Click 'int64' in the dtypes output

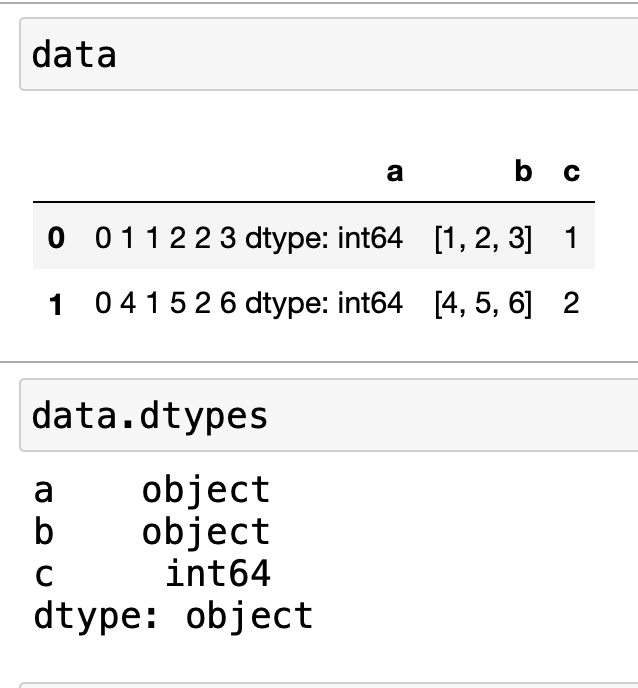[217, 574]
